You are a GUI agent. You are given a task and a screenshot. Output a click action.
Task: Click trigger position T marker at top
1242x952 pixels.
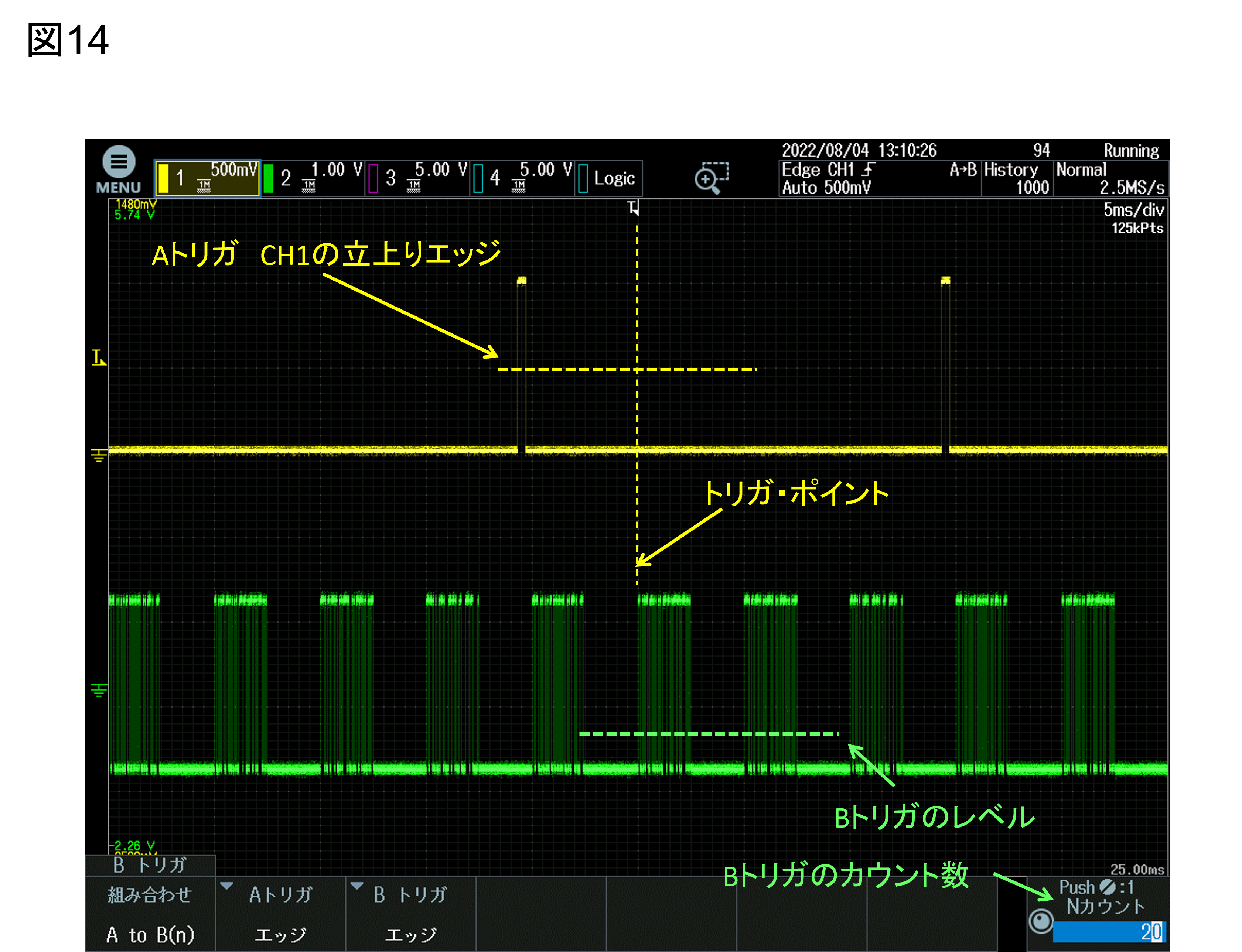[x=633, y=208]
